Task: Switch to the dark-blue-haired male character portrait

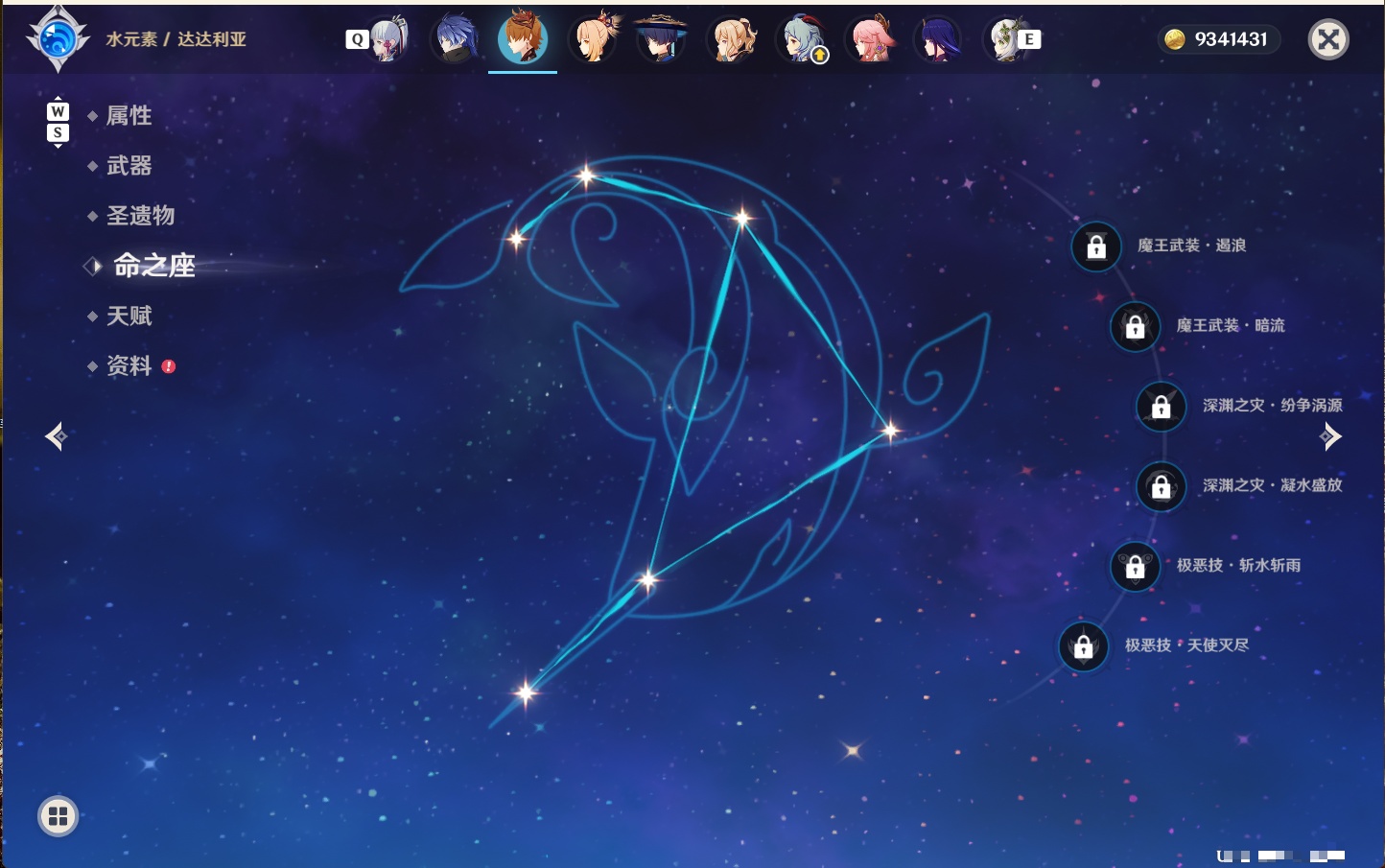Action: 456,38
